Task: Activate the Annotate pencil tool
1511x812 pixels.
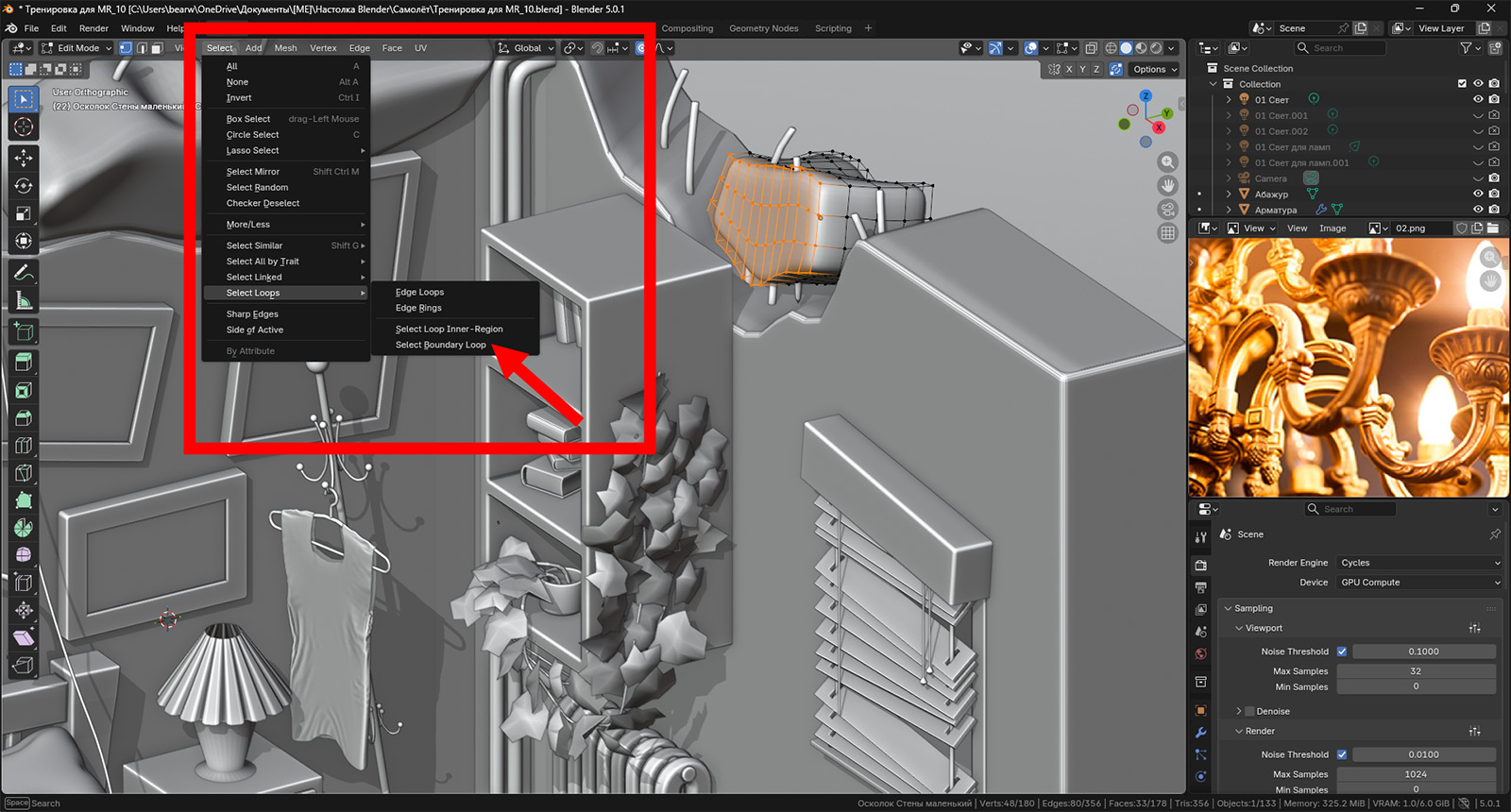Action: [24, 273]
